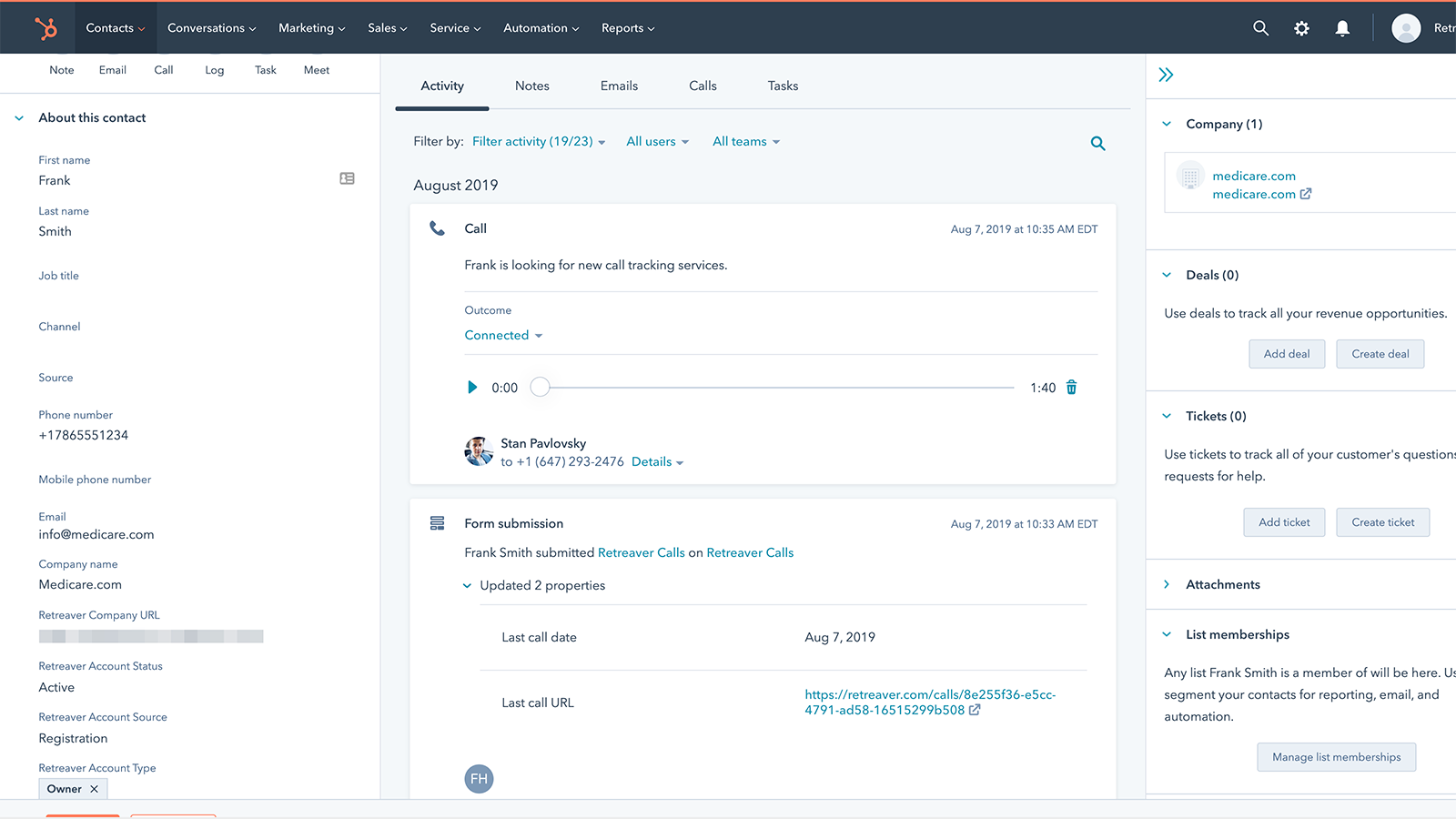The image size is (1456, 819).
Task: Create a Note from the contact toolbar
Action: point(61,69)
